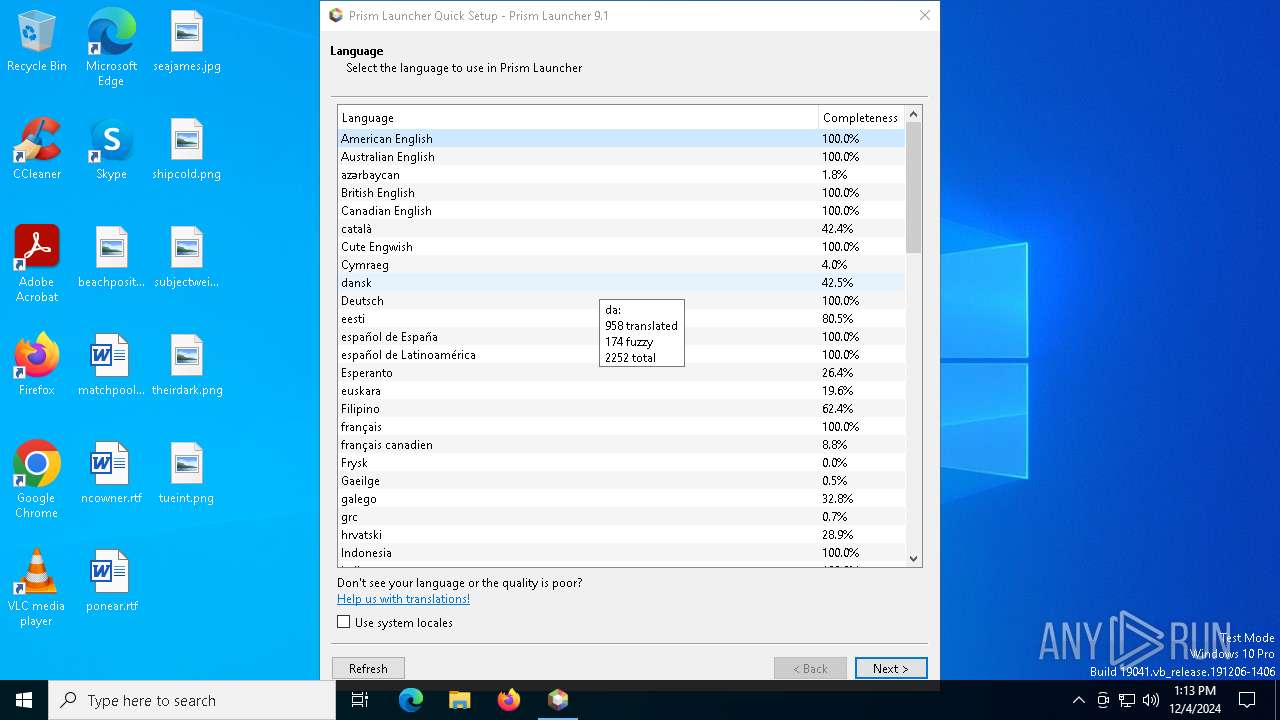The image size is (1280, 720).
Task: Select ponear.rtf desktop file
Action: (x=111, y=582)
